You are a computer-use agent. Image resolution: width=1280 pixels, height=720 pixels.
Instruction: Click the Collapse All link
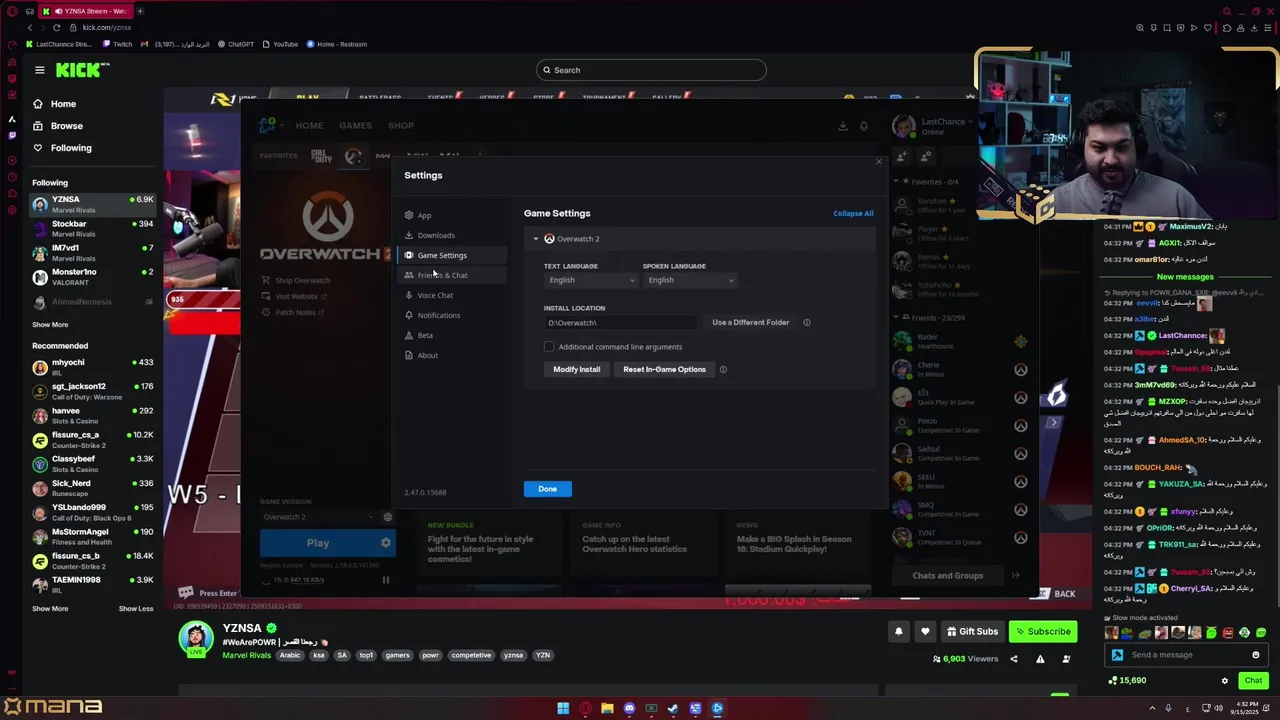[x=853, y=214]
